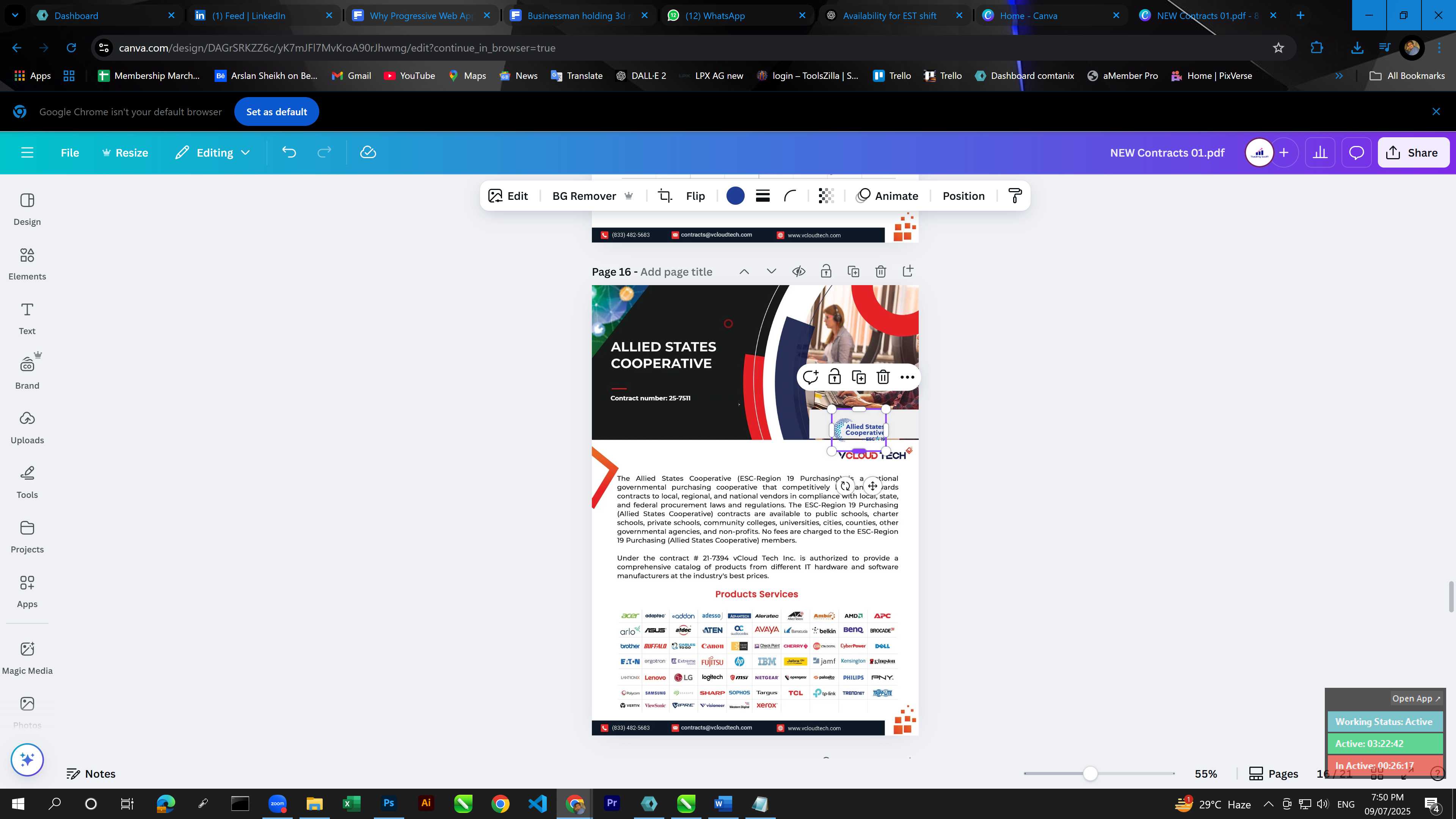This screenshot has height=819, width=1456.
Task: Open more options for the selected element
Action: (907, 377)
